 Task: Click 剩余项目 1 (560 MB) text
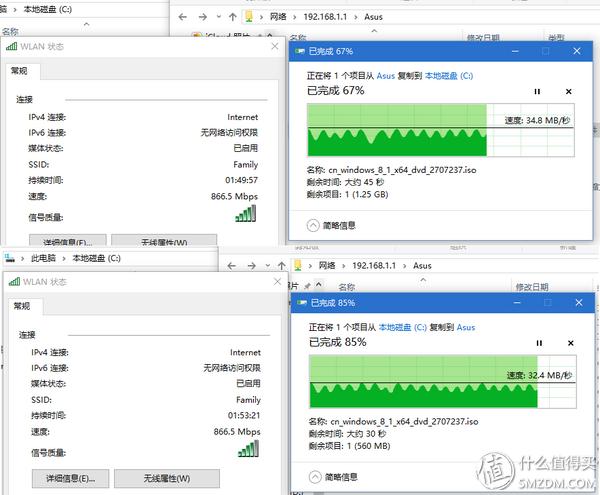pos(349,446)
